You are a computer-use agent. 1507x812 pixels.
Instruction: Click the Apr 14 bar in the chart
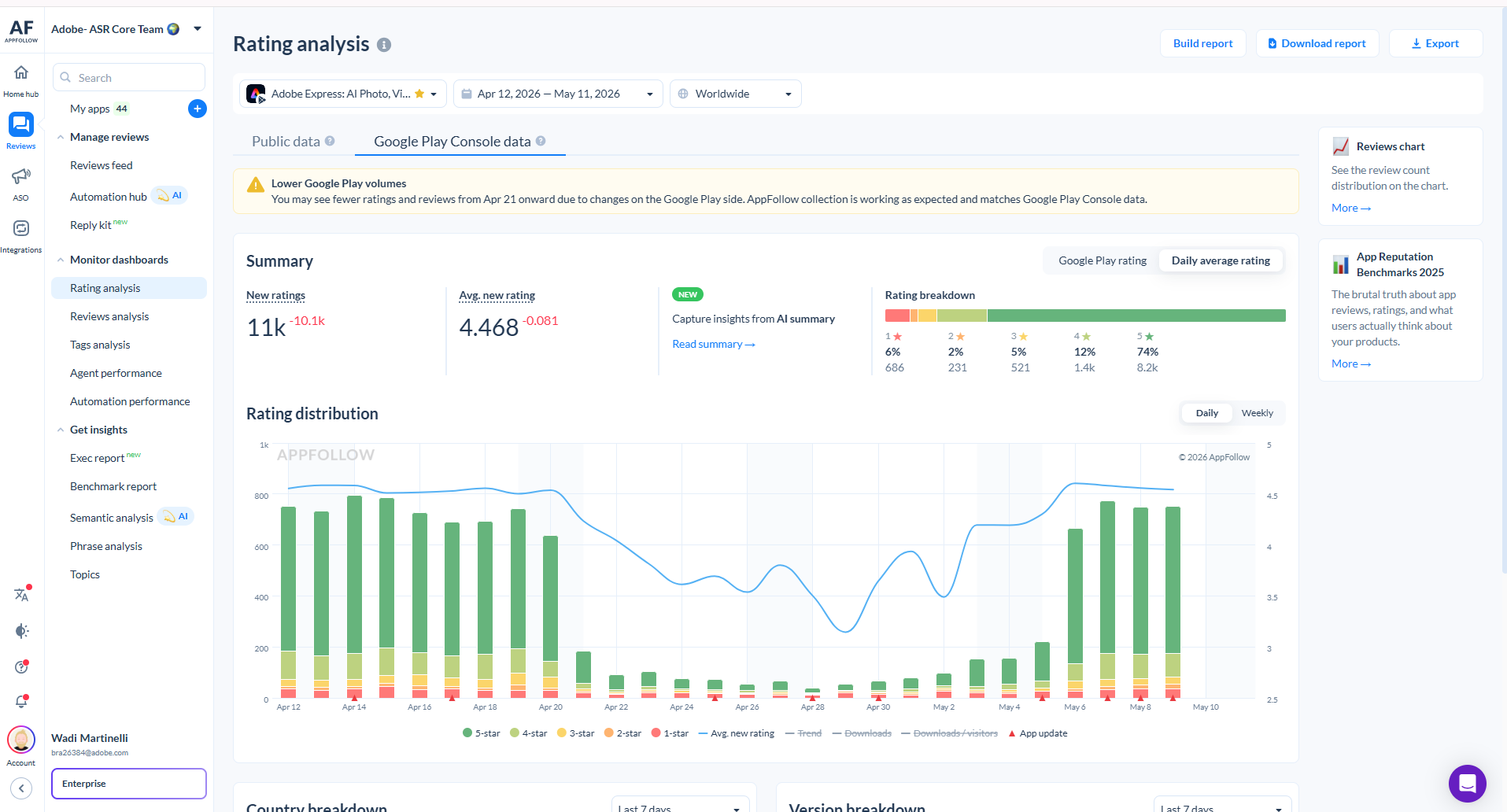coord(354,597)
